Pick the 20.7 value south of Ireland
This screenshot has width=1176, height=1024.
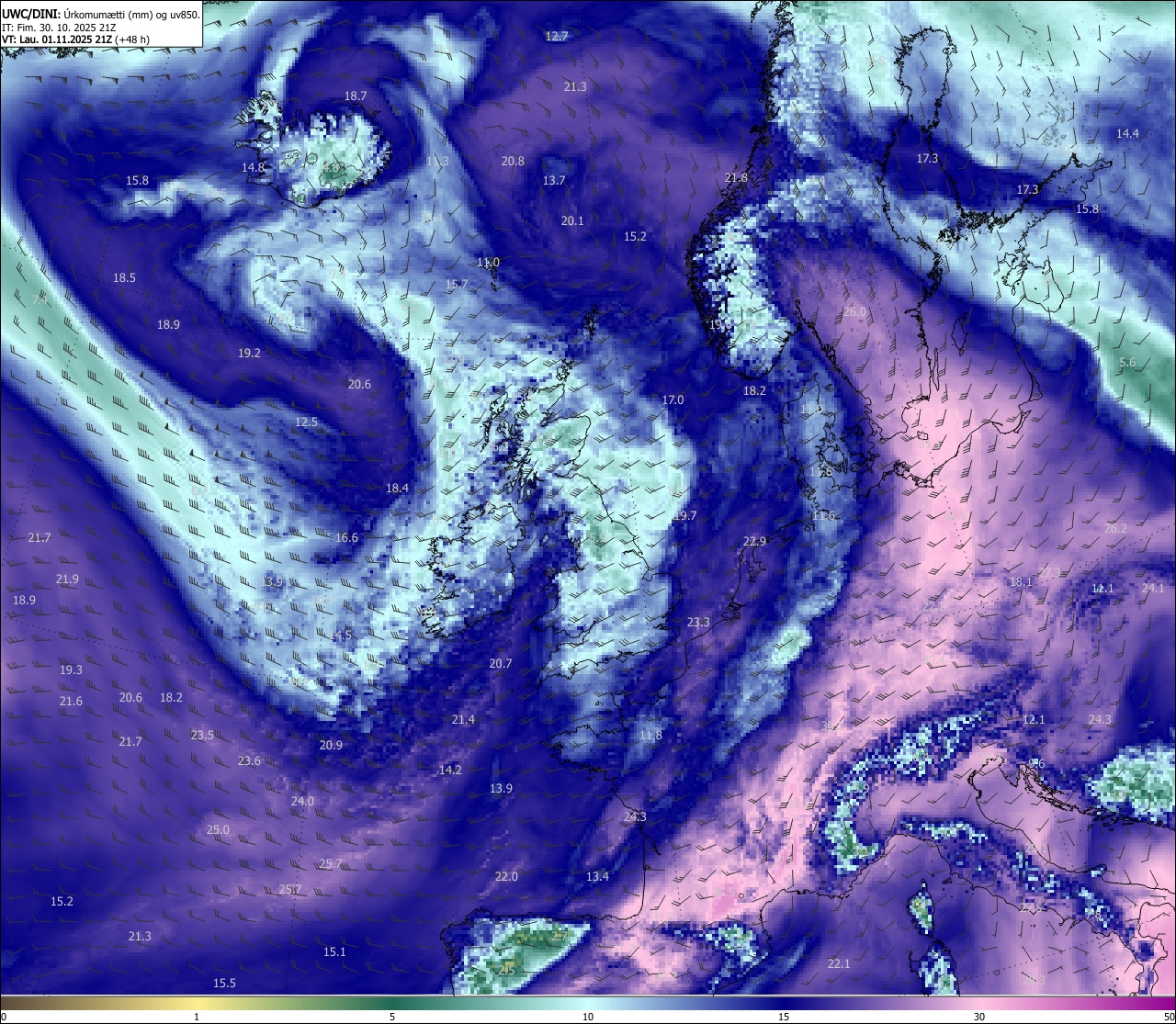pyautogui.click(x=501, y=663)
